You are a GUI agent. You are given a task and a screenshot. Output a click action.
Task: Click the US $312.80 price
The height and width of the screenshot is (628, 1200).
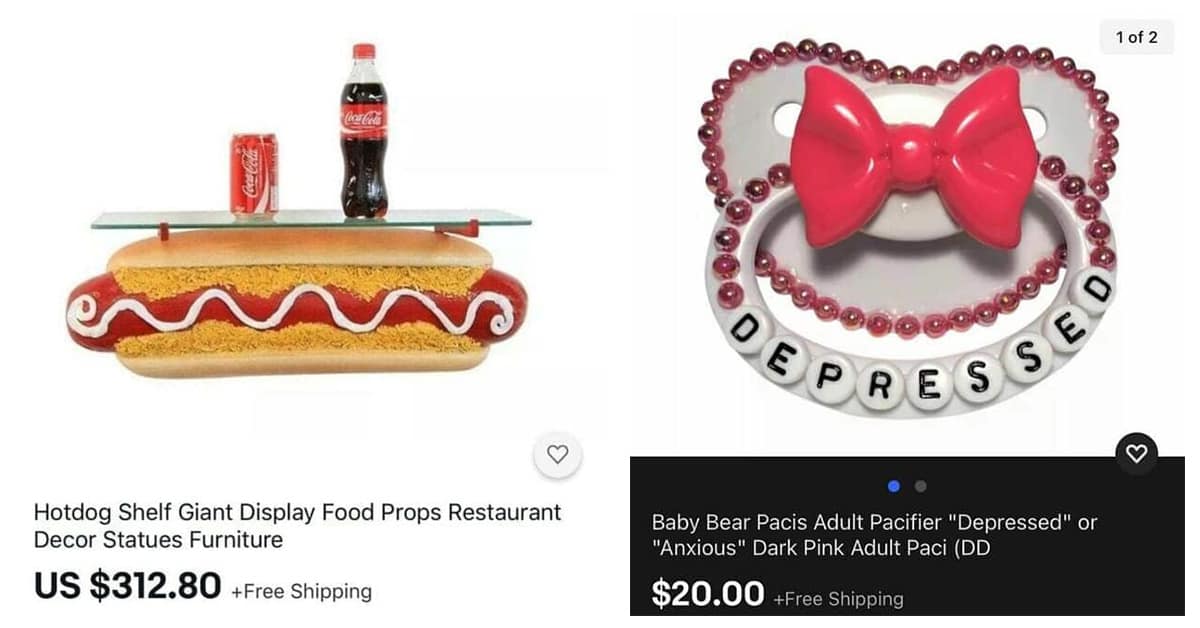[127, 587]
